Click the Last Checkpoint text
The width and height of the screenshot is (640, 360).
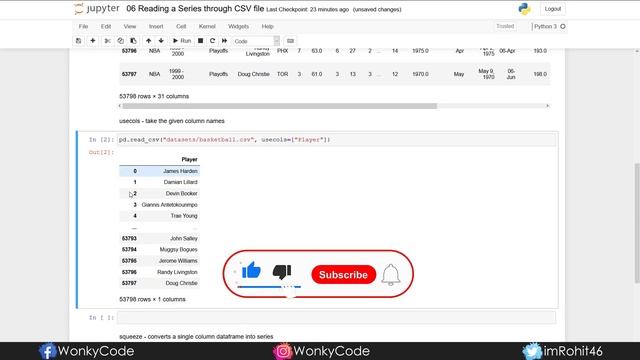[307, 9]
